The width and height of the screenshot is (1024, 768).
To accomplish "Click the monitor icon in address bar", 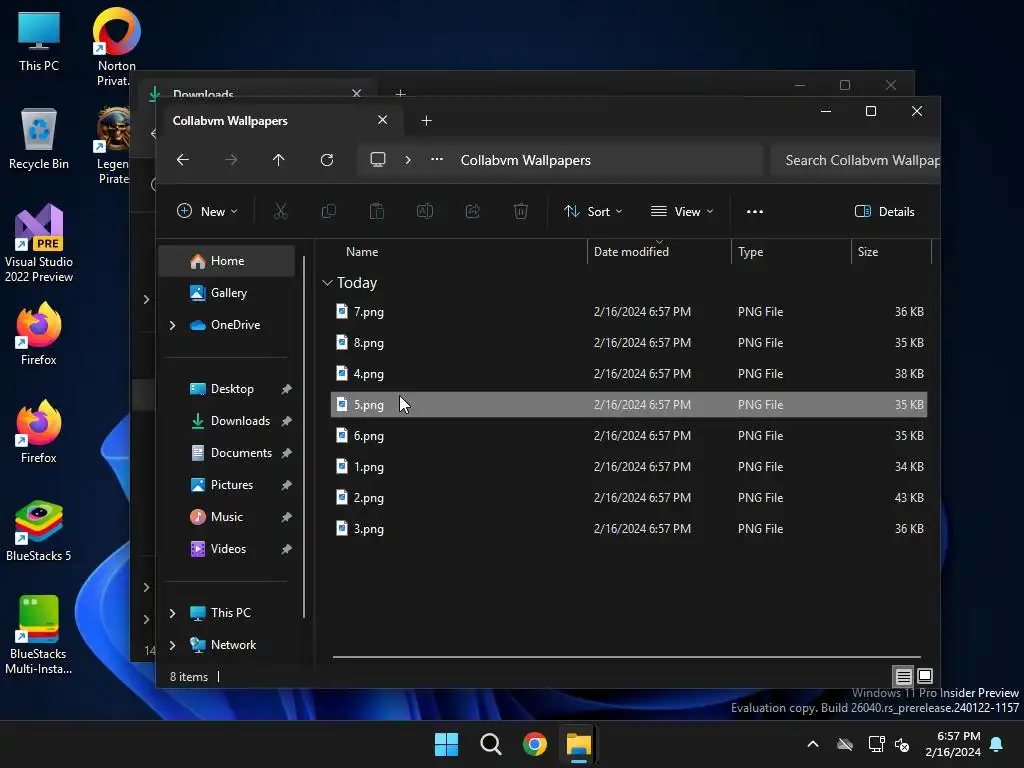I will (377, 160).
